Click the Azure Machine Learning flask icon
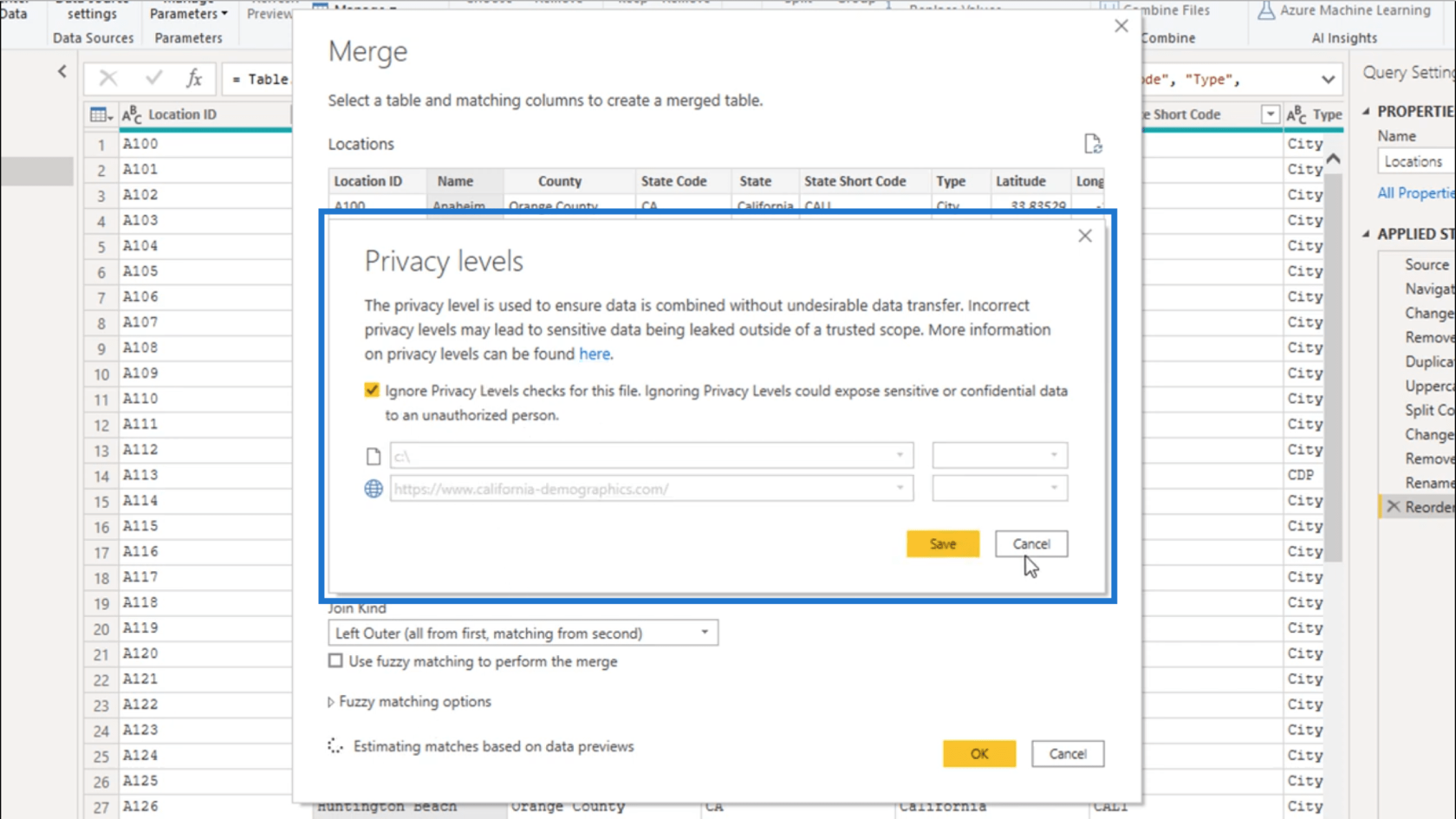Viewport: 1456px width, 819px height. [x=1266, y=10]
